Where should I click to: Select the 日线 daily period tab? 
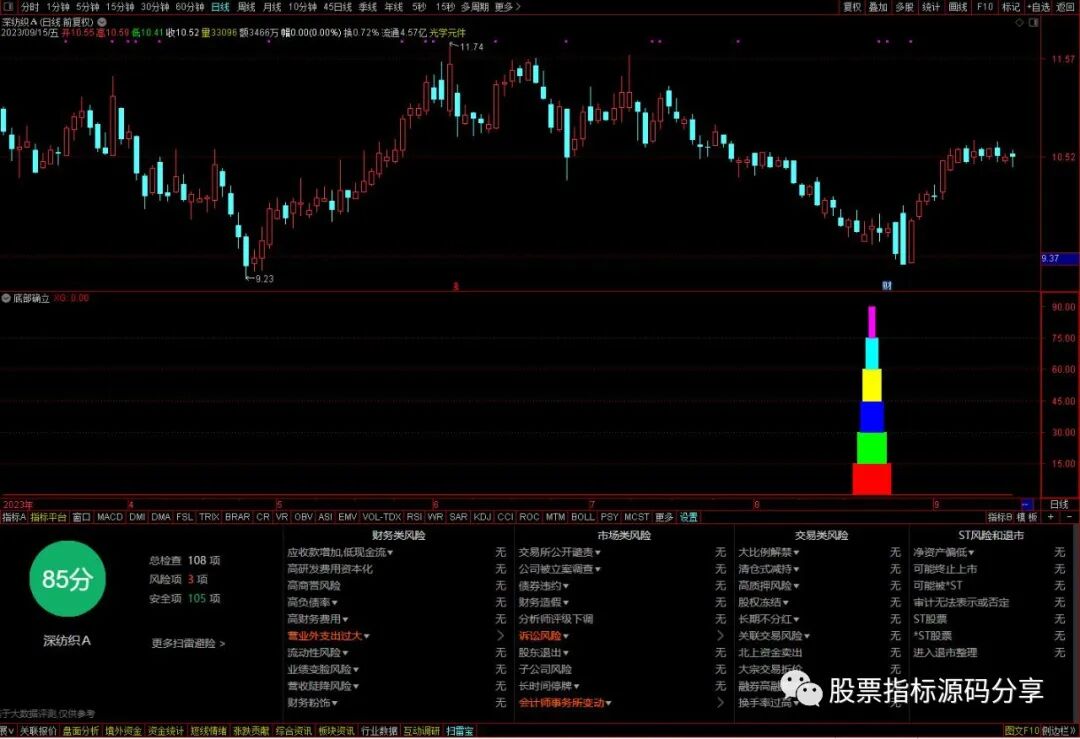220,6
